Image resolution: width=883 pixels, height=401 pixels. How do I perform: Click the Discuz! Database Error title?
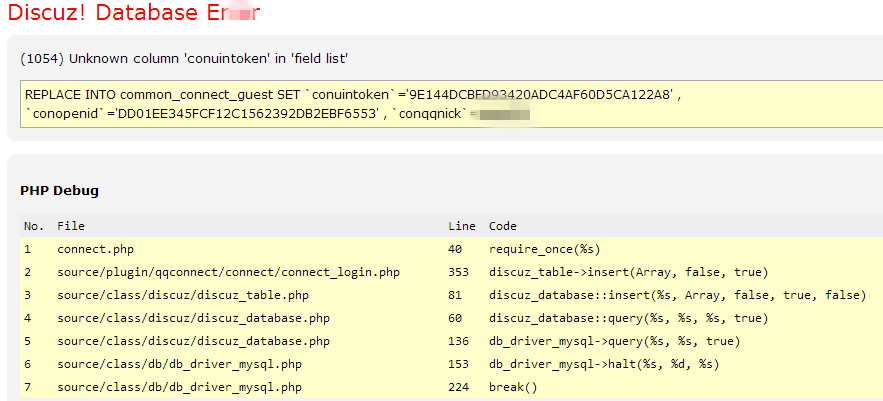click(133, 14)
